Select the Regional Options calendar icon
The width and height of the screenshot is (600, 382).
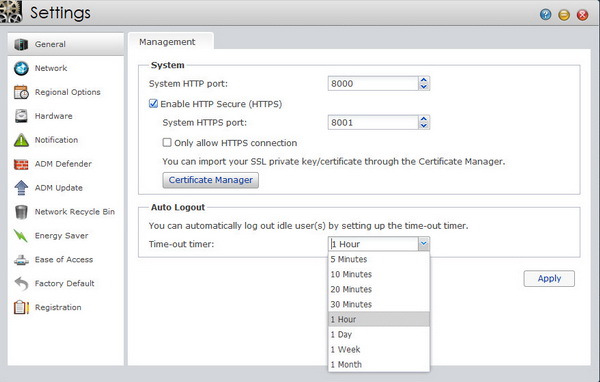tap(21, 92)
